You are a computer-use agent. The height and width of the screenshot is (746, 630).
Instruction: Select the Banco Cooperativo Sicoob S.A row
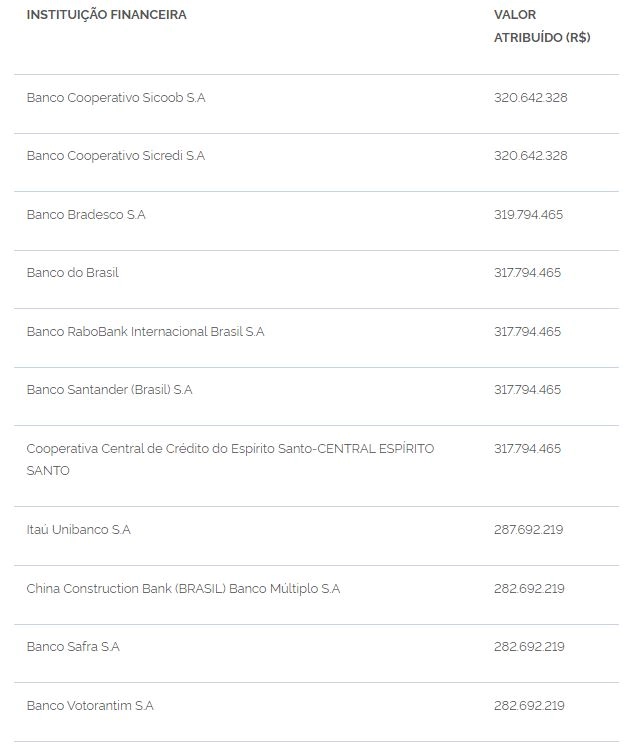(316, 104)
